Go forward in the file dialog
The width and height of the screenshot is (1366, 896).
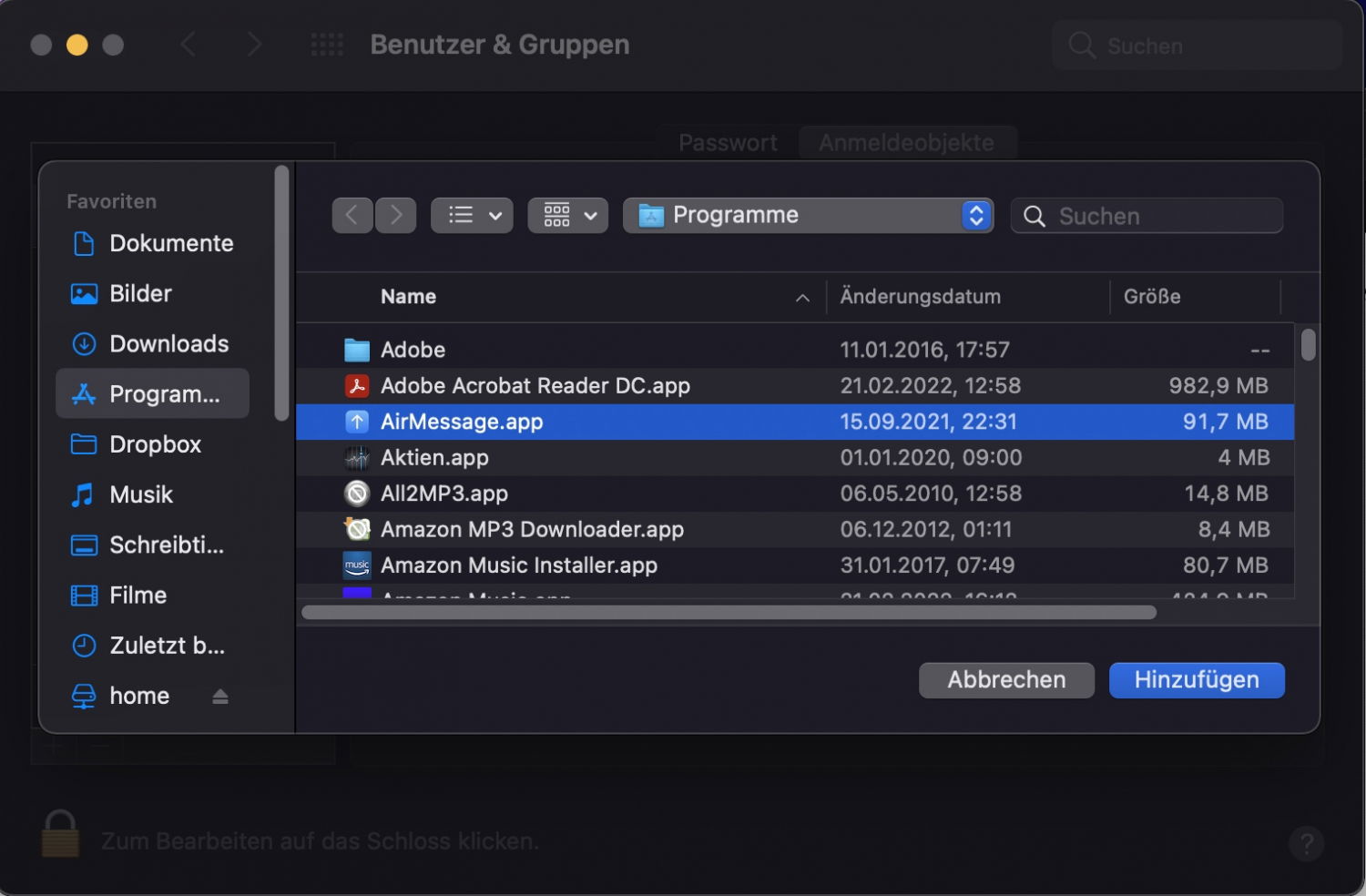click(x=396, y=215)
